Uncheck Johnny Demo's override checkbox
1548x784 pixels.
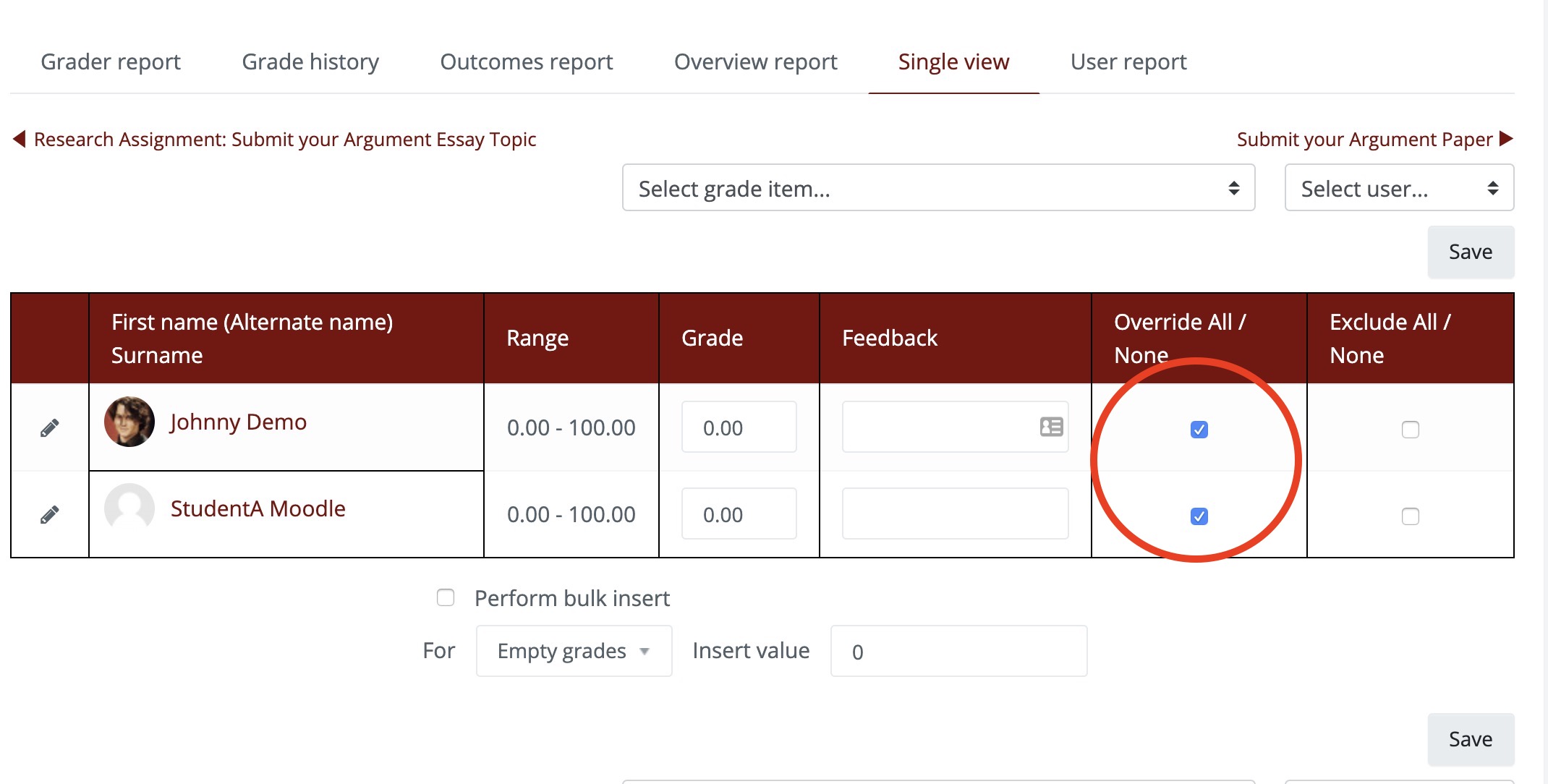click(1199, 430)
